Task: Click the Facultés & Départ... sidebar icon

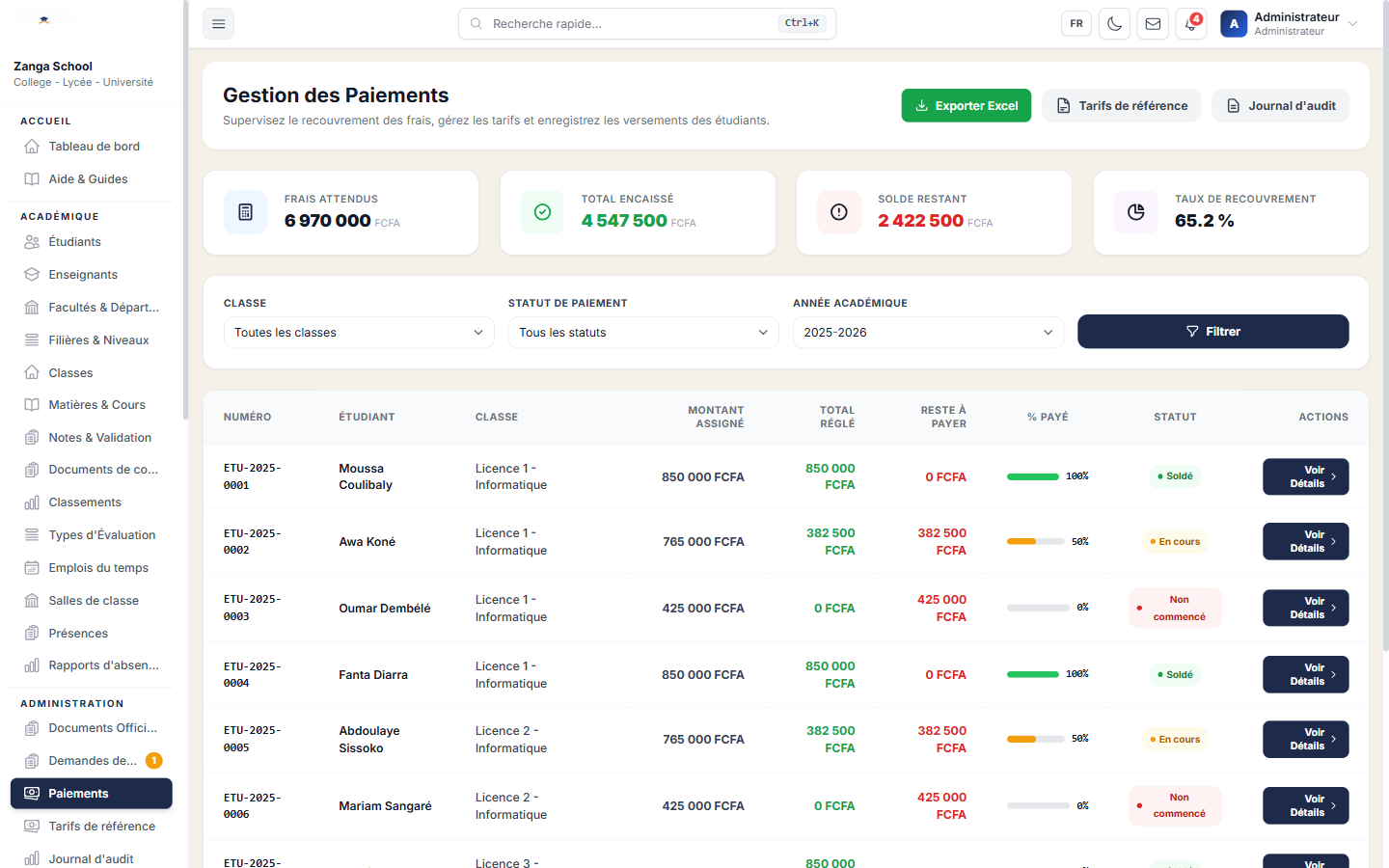Action: coord(32,308)
